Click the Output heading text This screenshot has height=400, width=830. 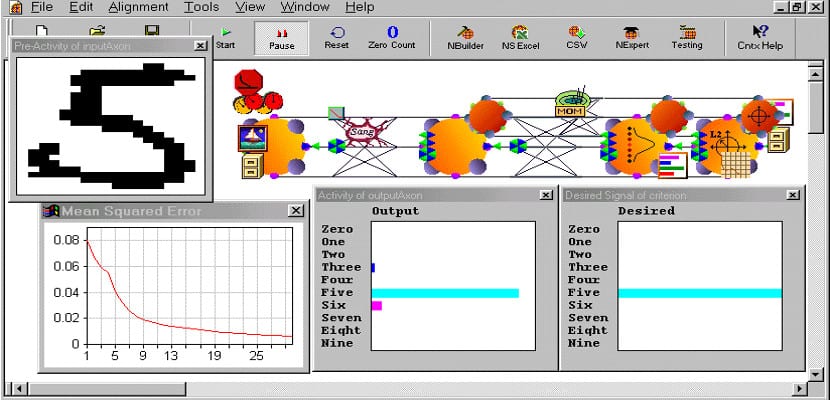[x=395, y=211]
